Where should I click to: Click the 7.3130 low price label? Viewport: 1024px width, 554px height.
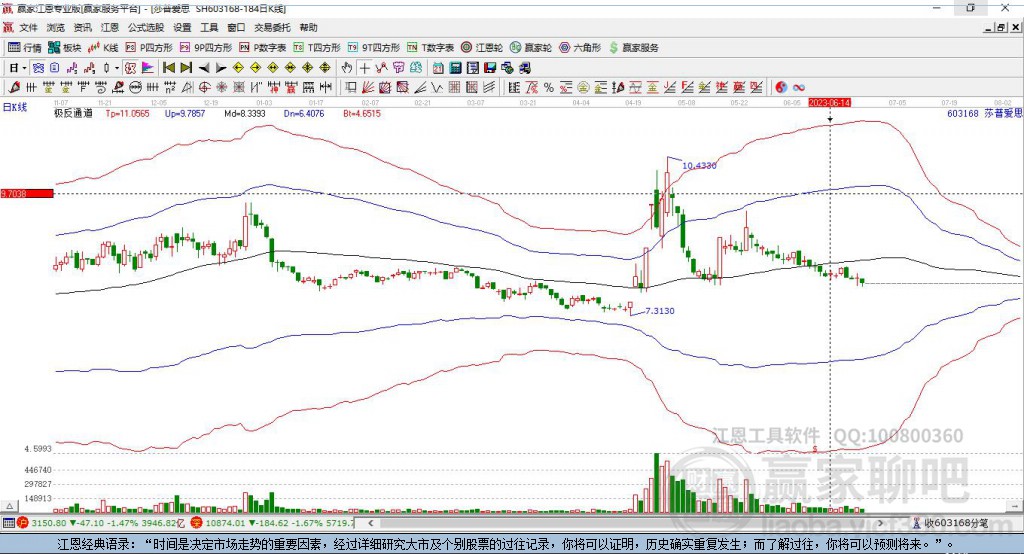[660, 311]
